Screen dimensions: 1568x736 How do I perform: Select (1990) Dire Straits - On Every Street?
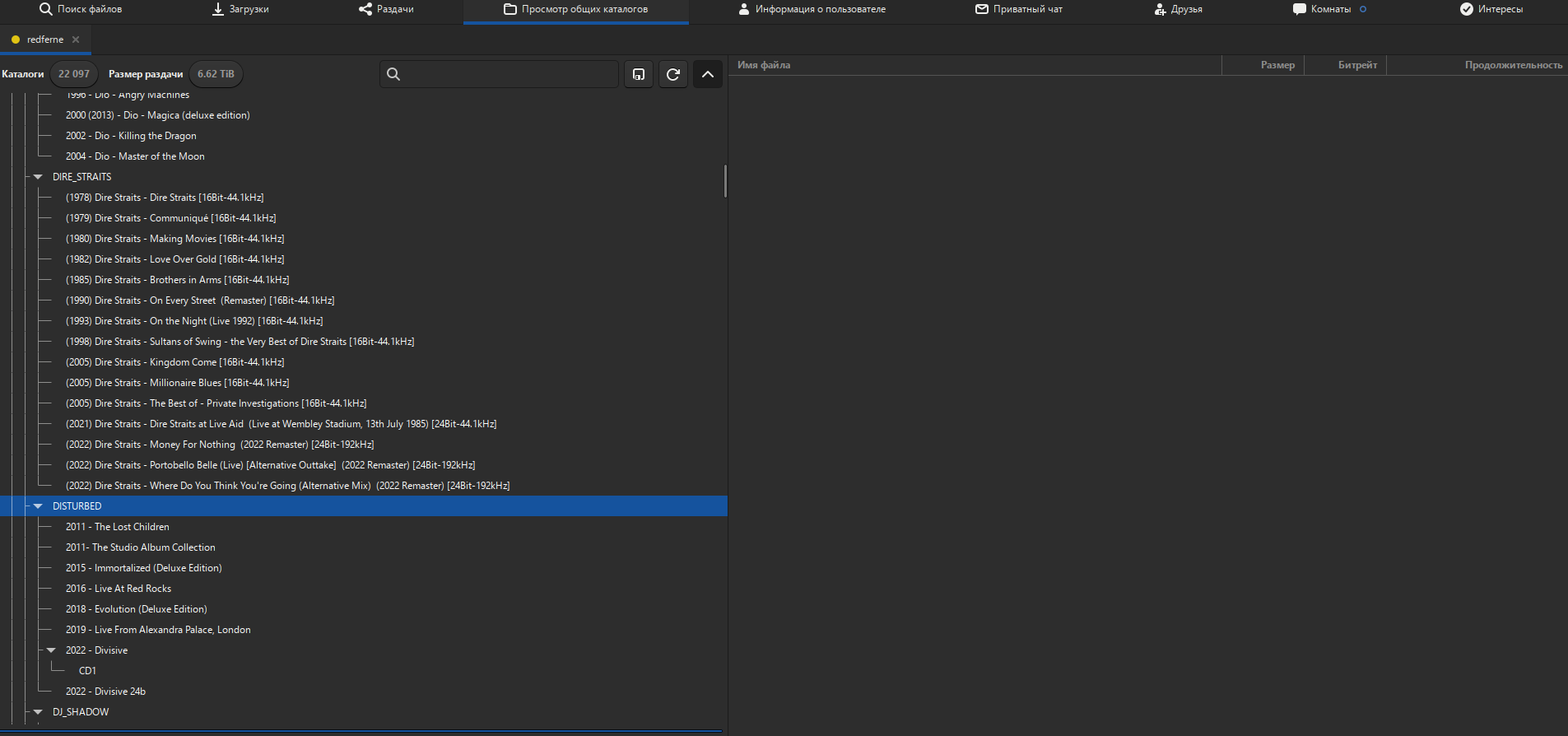(x=200, y=300)
